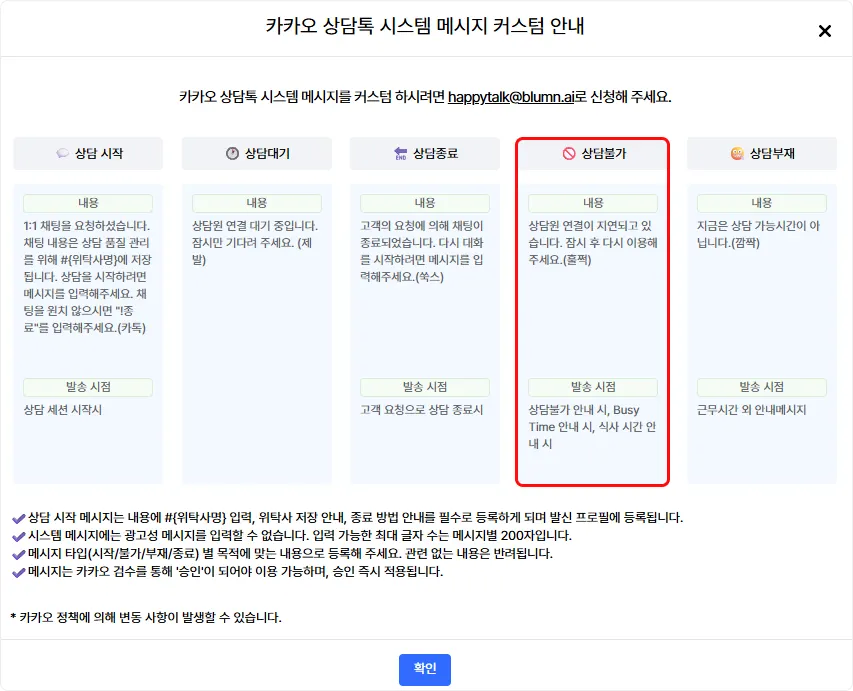Select the 상담대기 header label
This screenshot has width=853, height=691.
click(x=267, y=153)
